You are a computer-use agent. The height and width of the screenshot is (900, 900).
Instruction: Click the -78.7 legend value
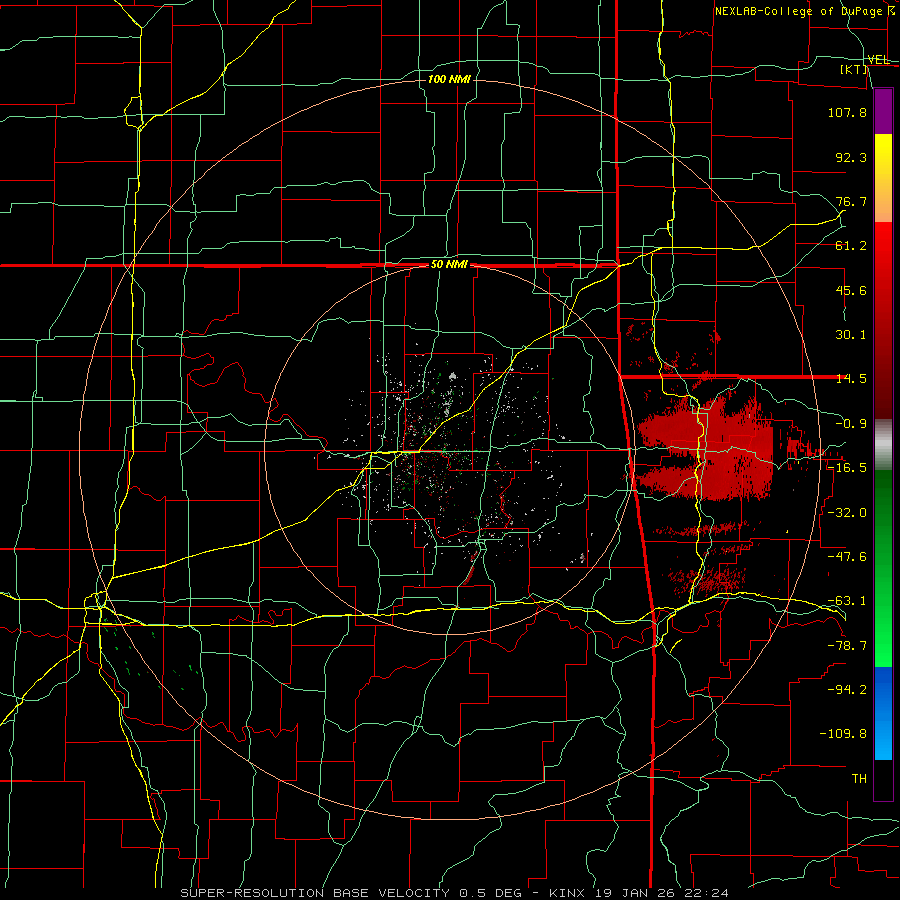(847, 646)
